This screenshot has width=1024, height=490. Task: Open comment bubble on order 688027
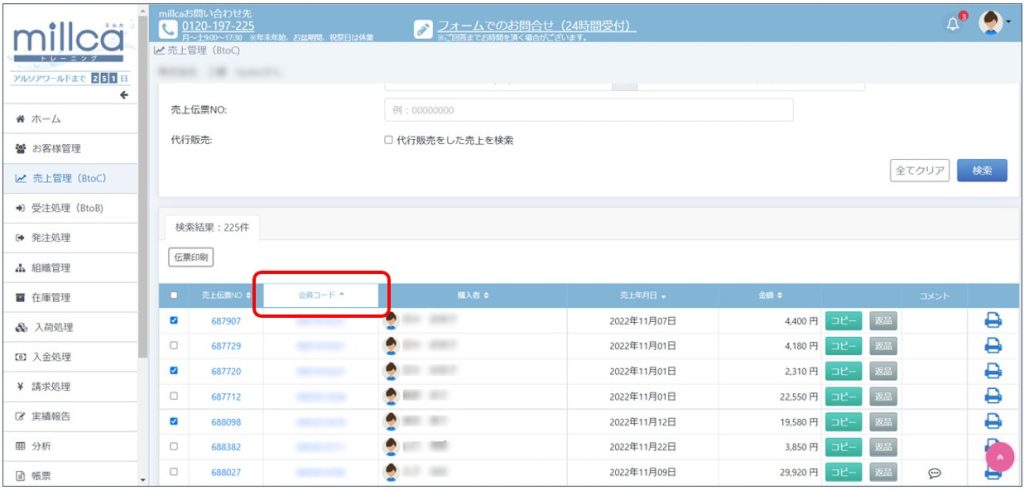[x=934, y=472]
